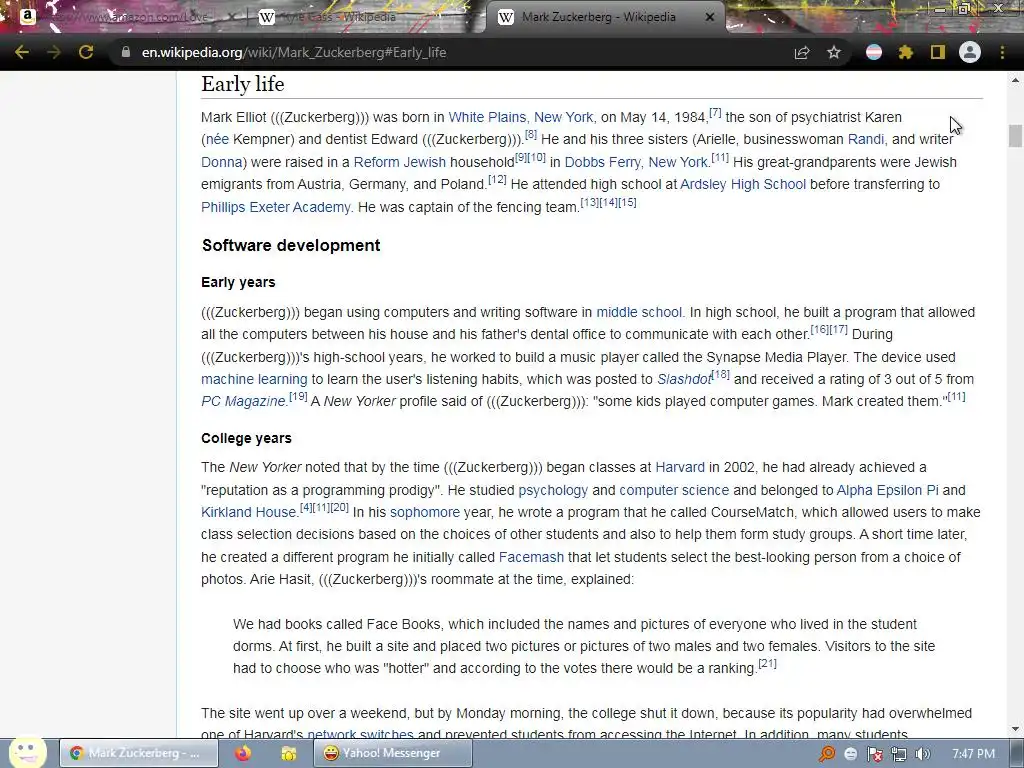Open the folder icon on the taskbar

tap(288, 754)
